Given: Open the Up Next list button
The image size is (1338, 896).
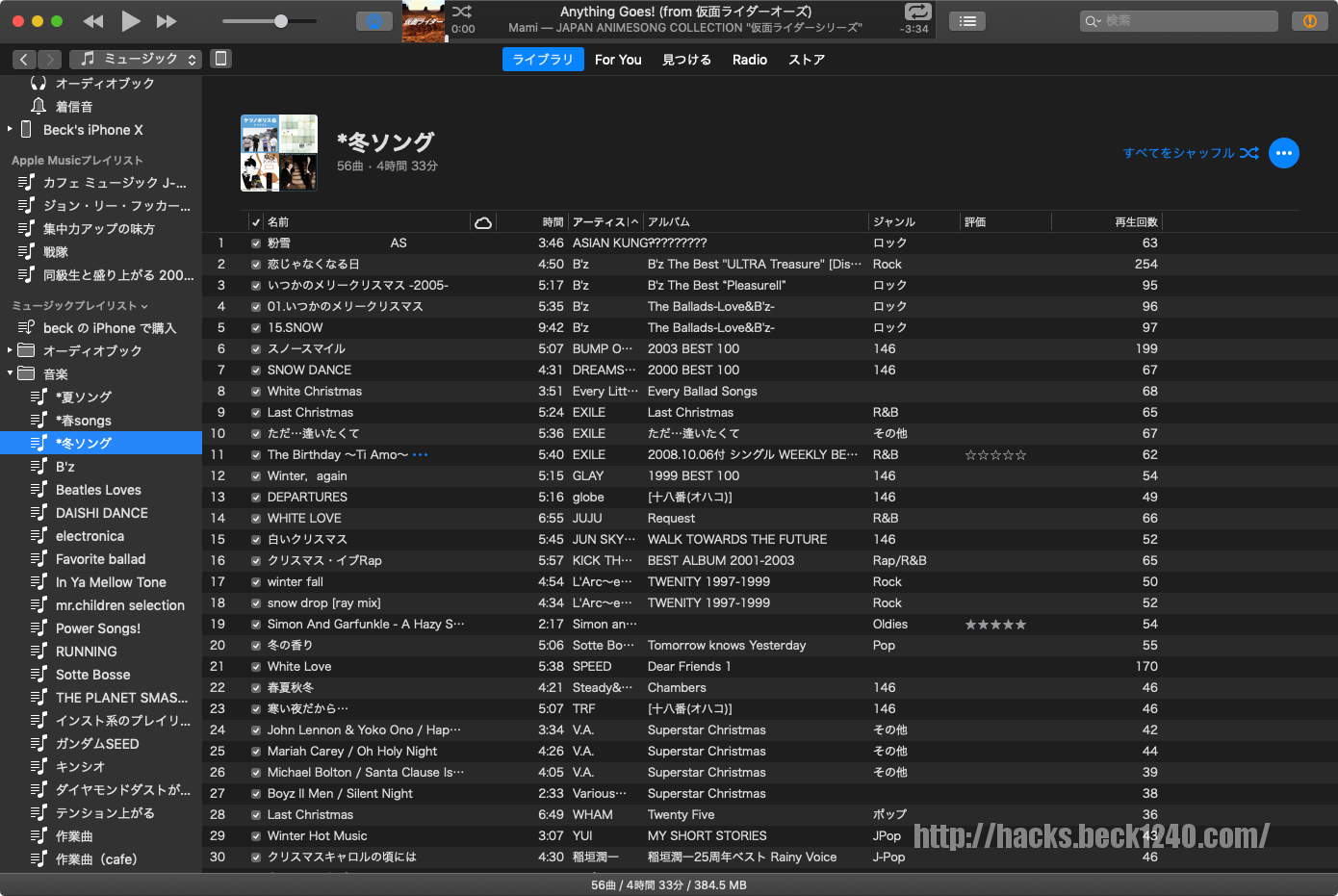Looking at the screenshot, I should pos(967,21).
